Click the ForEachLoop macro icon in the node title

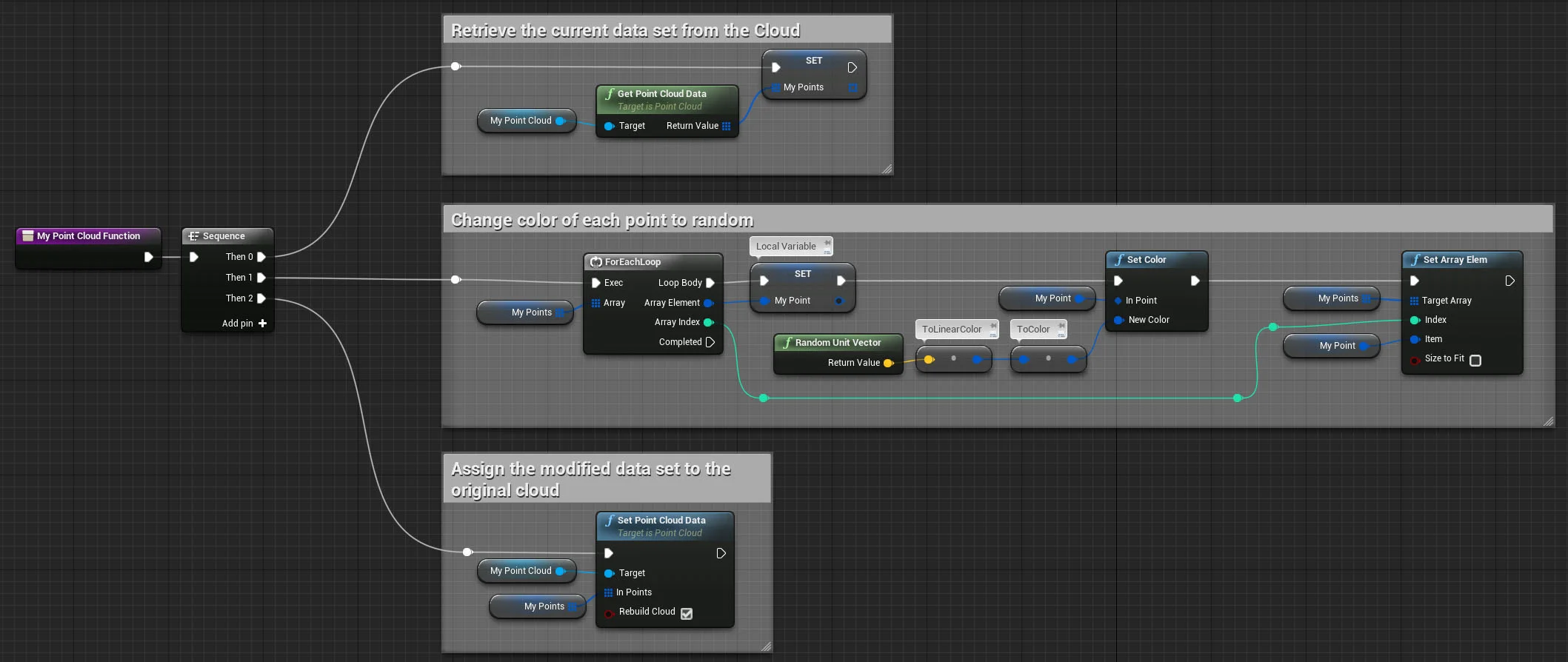pos(595,262)
